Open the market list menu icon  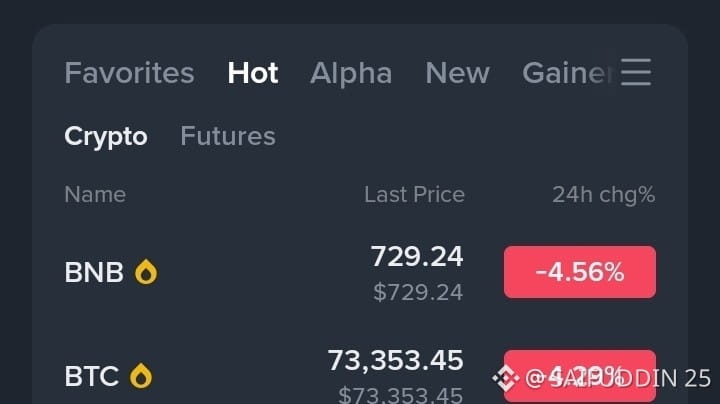pyautogui.click(x=636, y=73)
